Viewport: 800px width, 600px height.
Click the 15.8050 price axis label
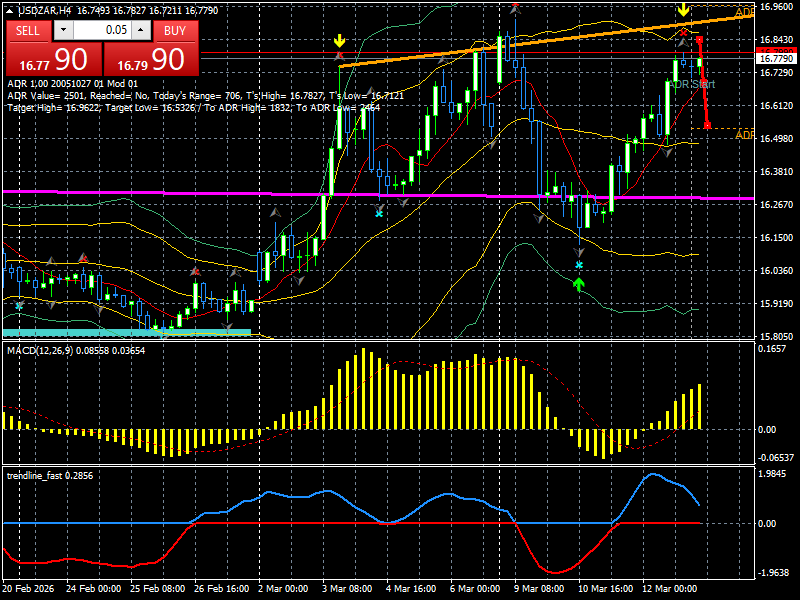(x=776, y=336)
